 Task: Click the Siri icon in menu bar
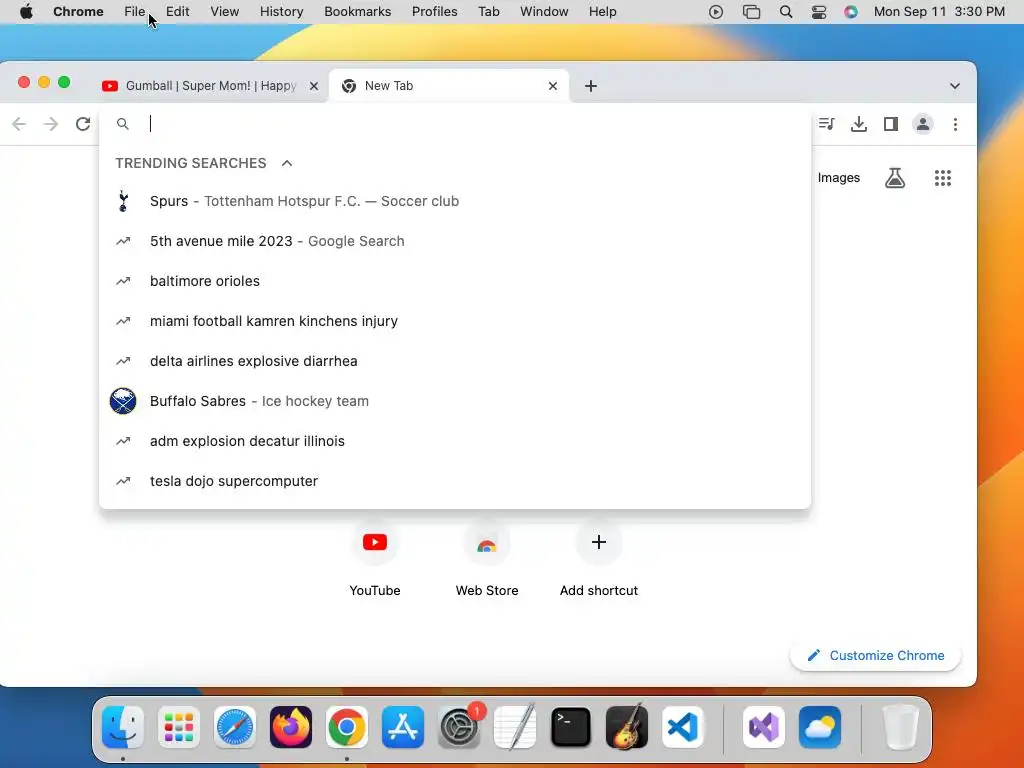[x=850, y=12]
